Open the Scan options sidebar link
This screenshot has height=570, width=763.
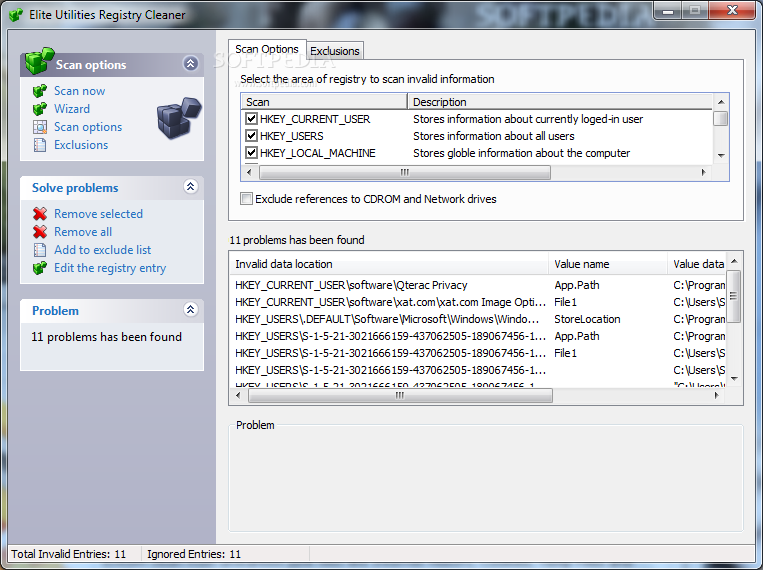pos(88,127)
